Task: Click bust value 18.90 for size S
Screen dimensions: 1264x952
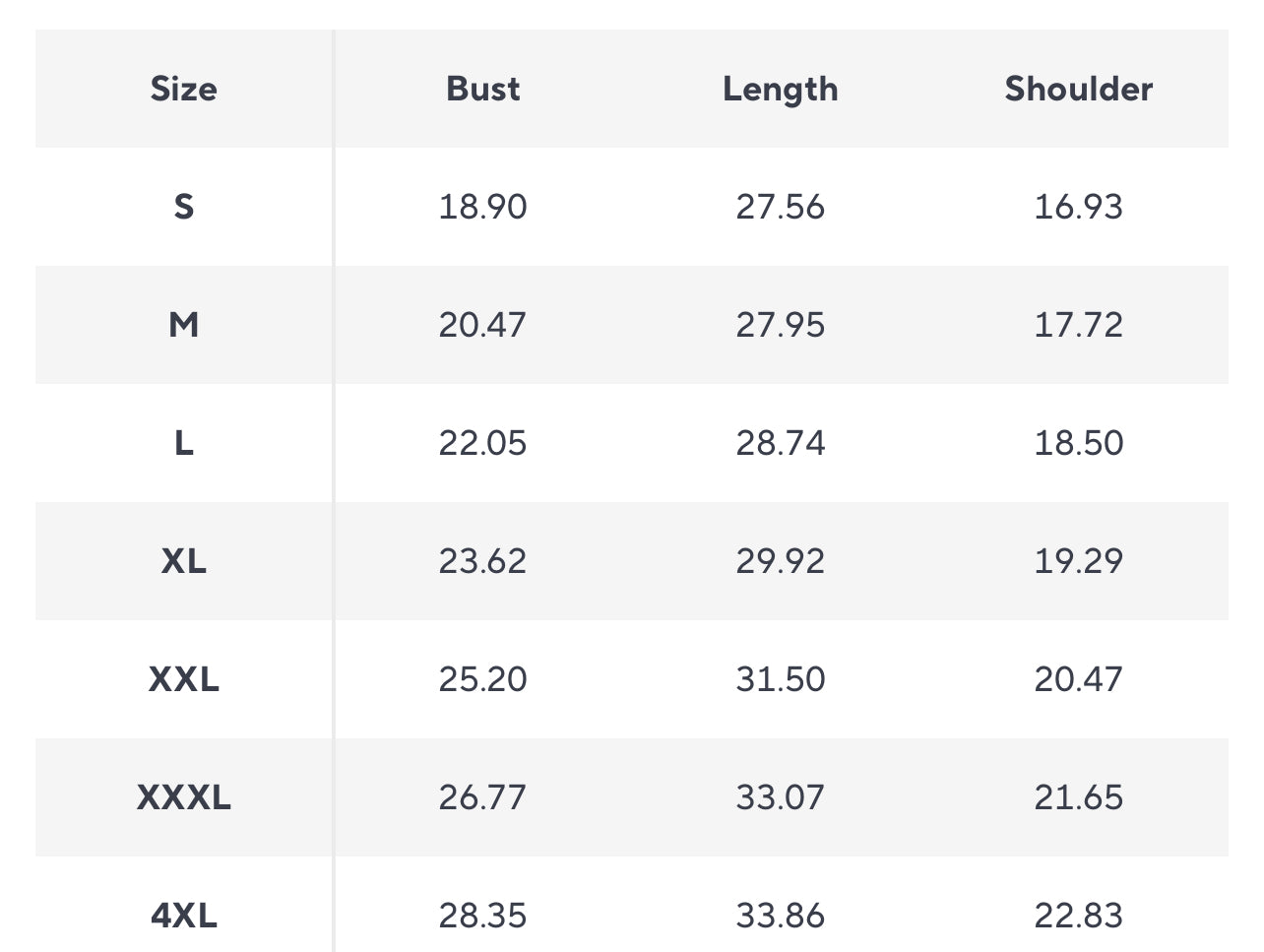Action: click(482, 207)
